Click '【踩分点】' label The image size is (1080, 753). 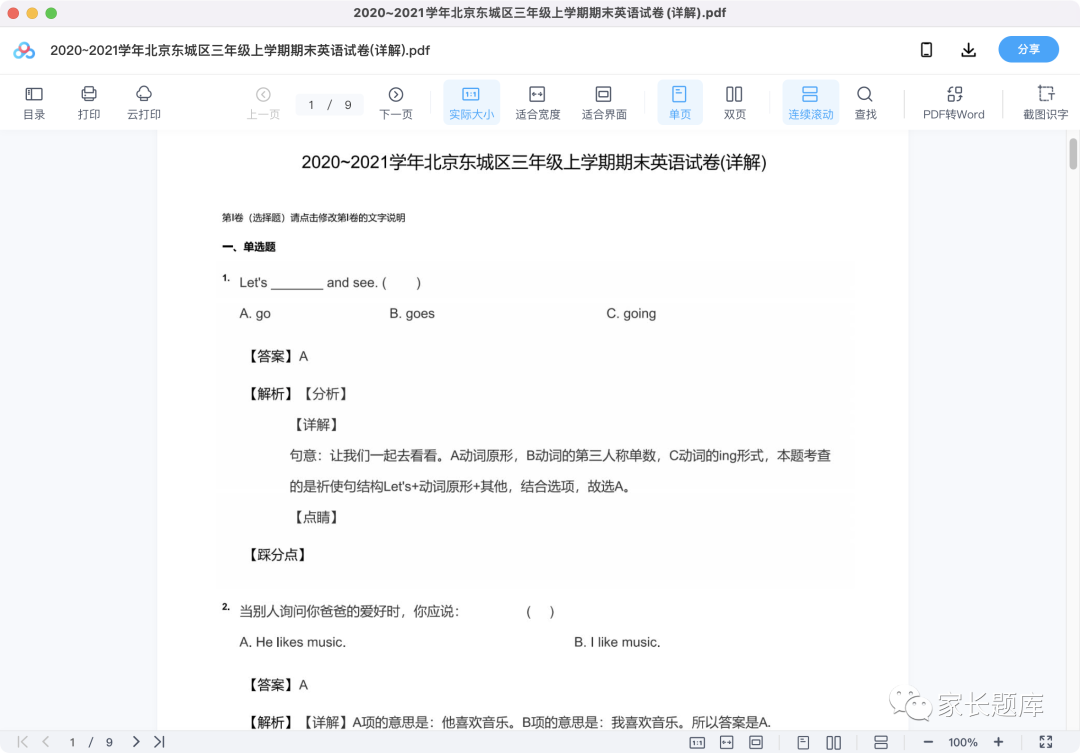277,555
